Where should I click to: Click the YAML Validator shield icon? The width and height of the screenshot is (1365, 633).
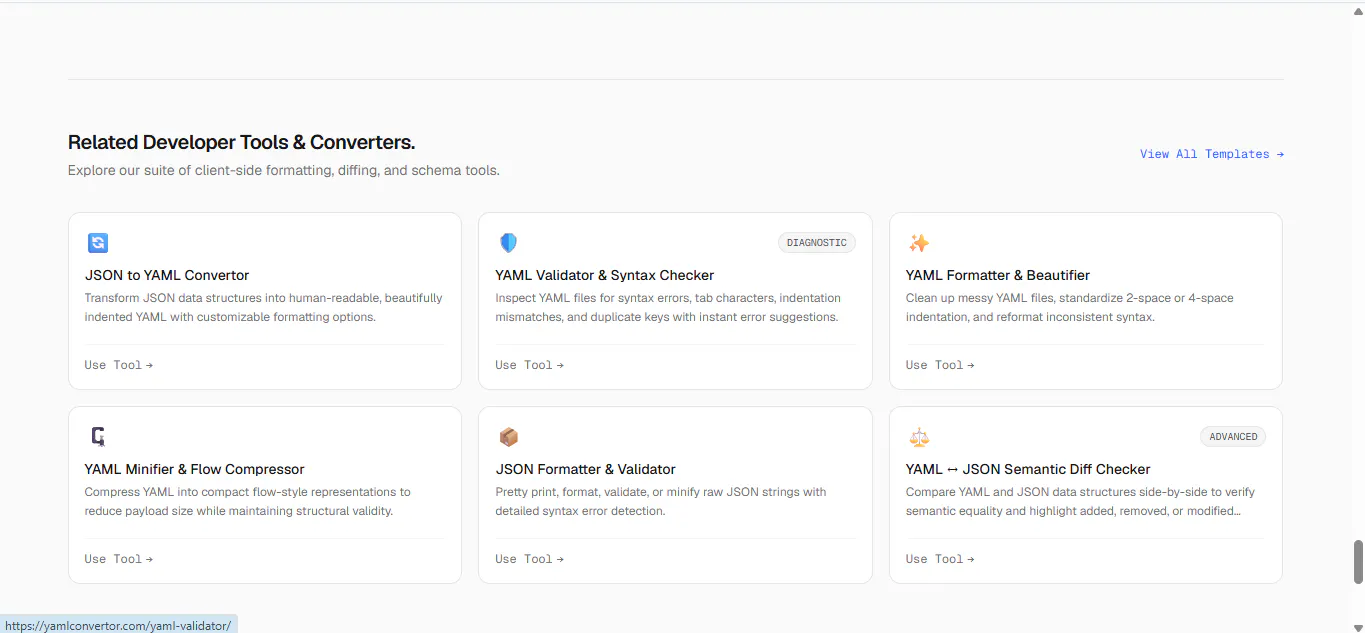click(508, 243)
